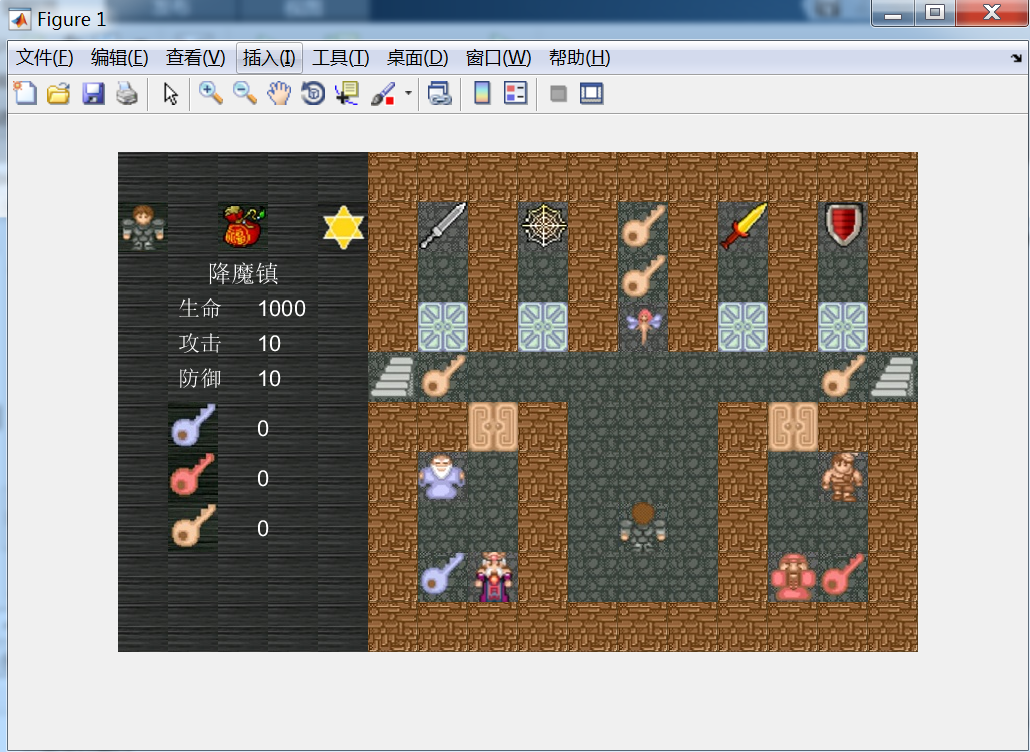1030x752 pixels.
Task: Open the 工具(T) menu
Action: pos(340,58)
